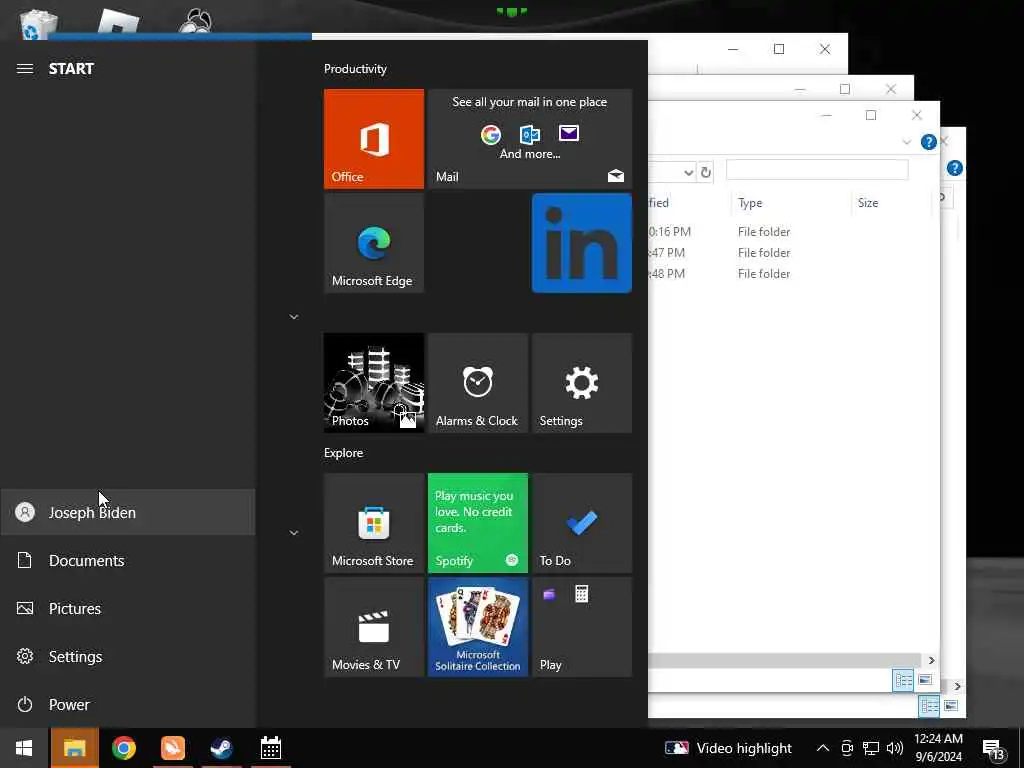
Task: Open the Play folder tile
Action: pyautogui.click(x=582, y=627)
